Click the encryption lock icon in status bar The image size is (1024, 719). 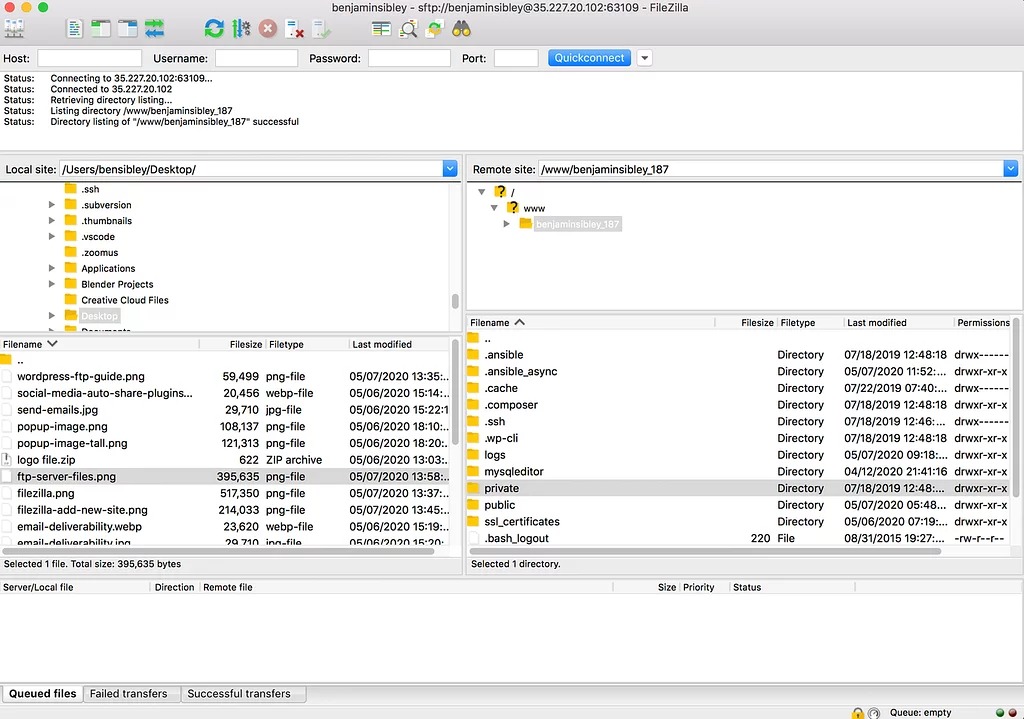coord(857,712)
